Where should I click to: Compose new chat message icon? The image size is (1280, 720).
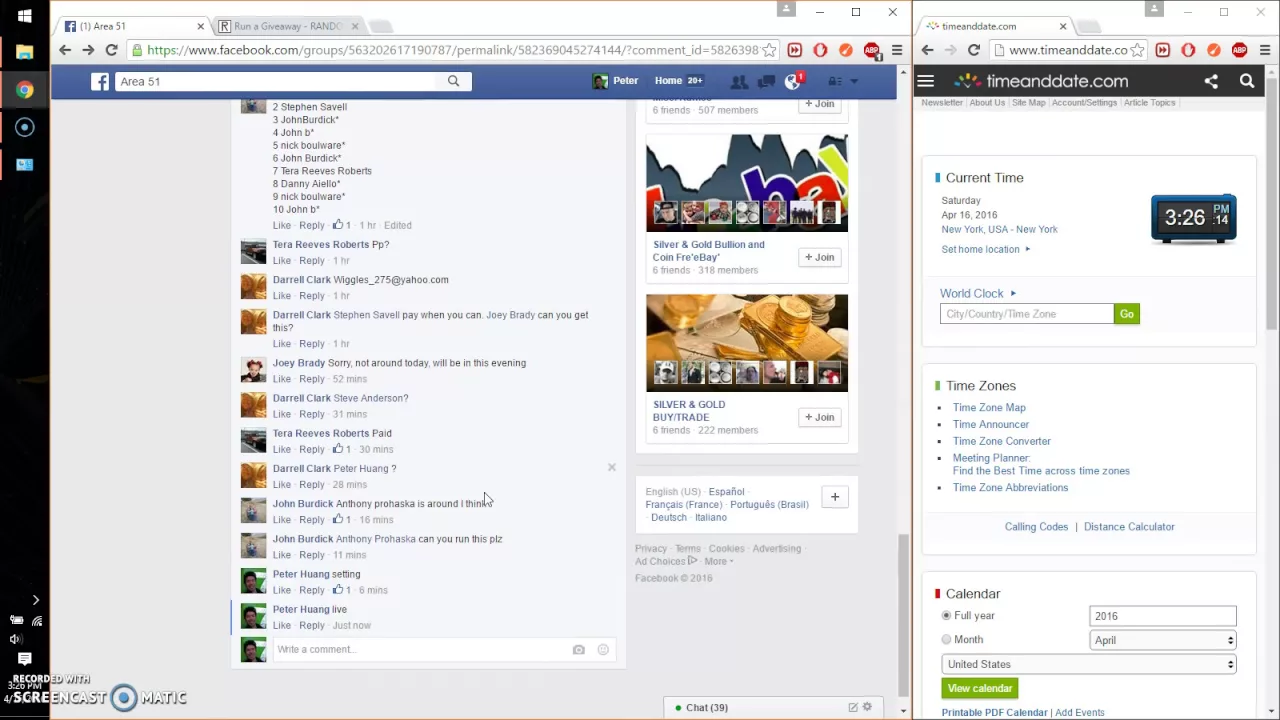853,707
